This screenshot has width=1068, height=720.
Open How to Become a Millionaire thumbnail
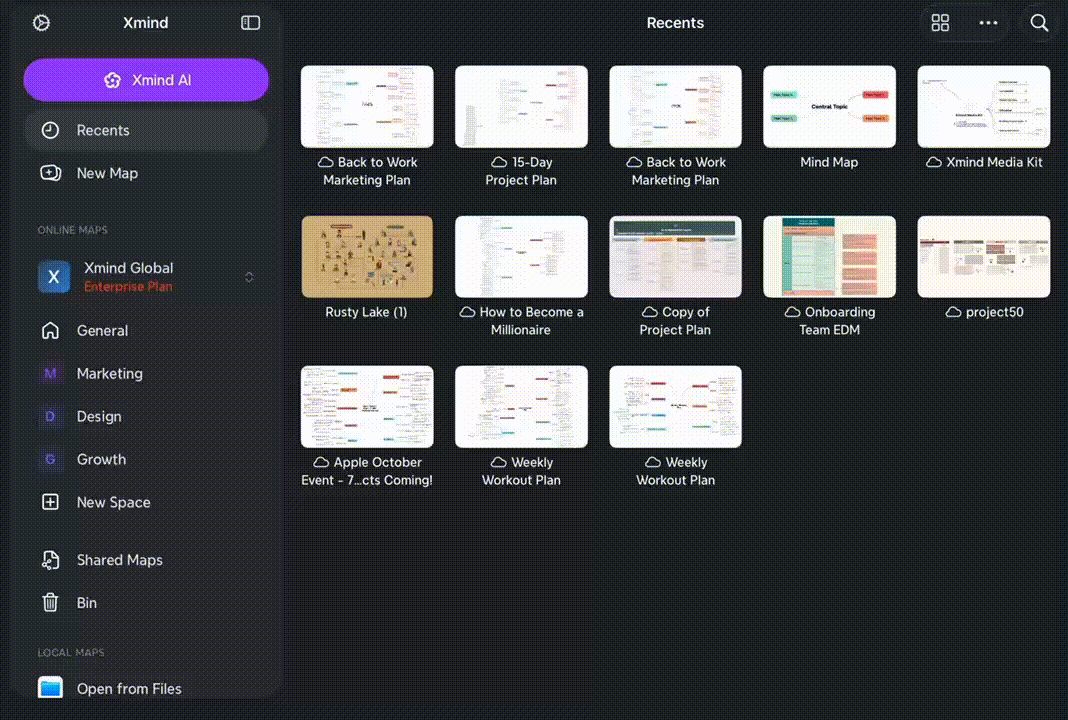click(x=521, y=257)
